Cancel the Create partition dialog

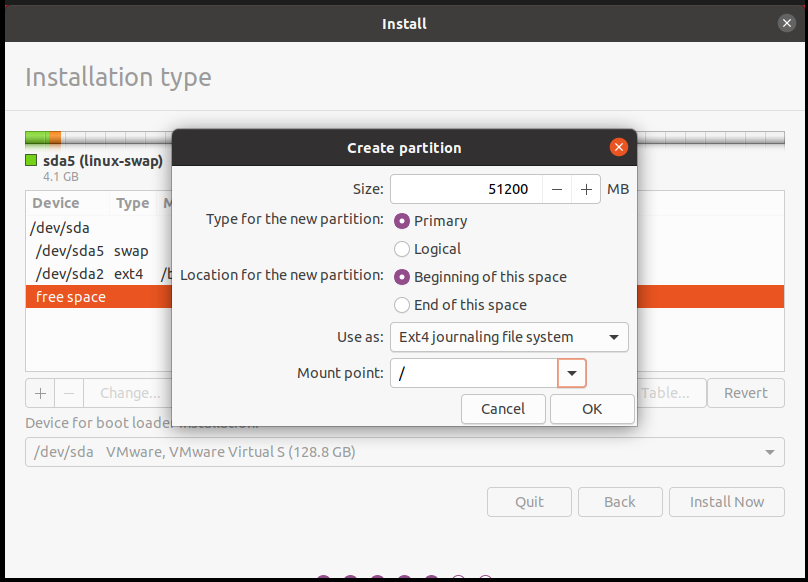[x=503, y=408]
